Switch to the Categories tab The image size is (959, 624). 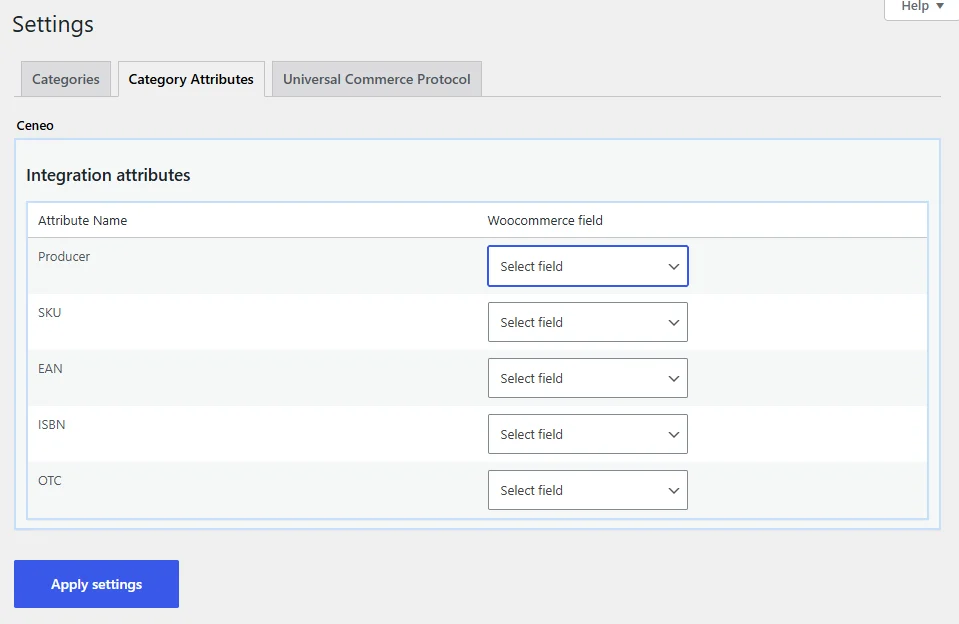pos(65,79)
